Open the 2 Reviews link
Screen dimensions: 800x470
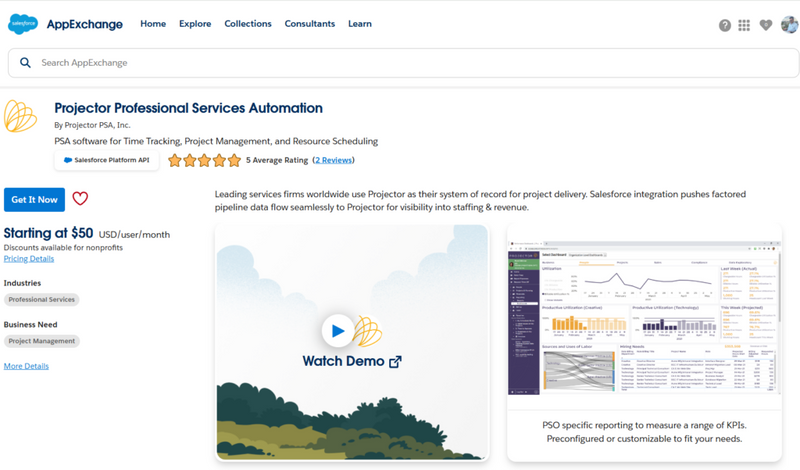pyautogui.click(x=334, y=160)
